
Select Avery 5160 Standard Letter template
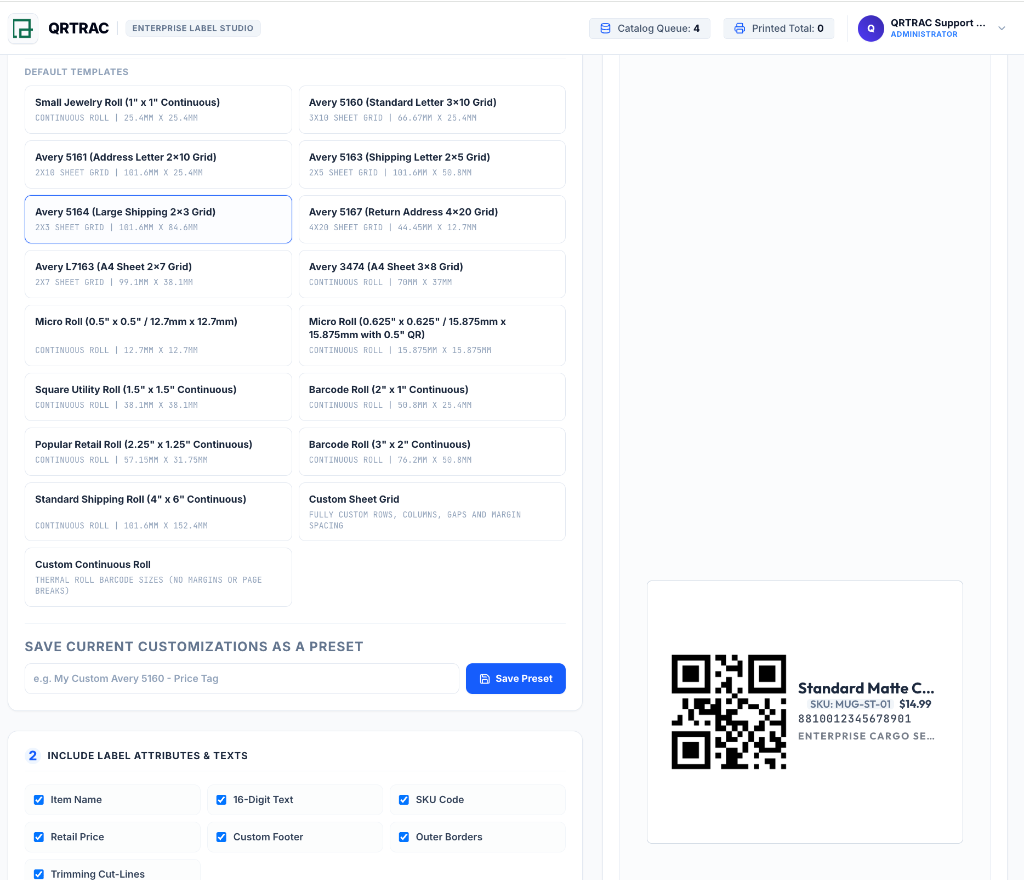click(x=432, y=110)
